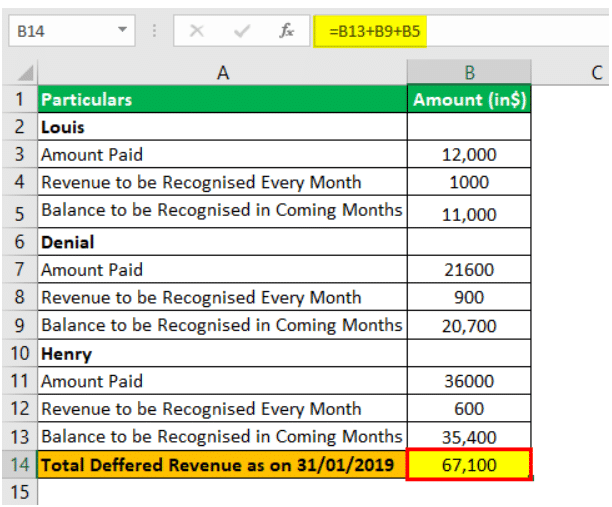Select column C header

pos(571,72)
